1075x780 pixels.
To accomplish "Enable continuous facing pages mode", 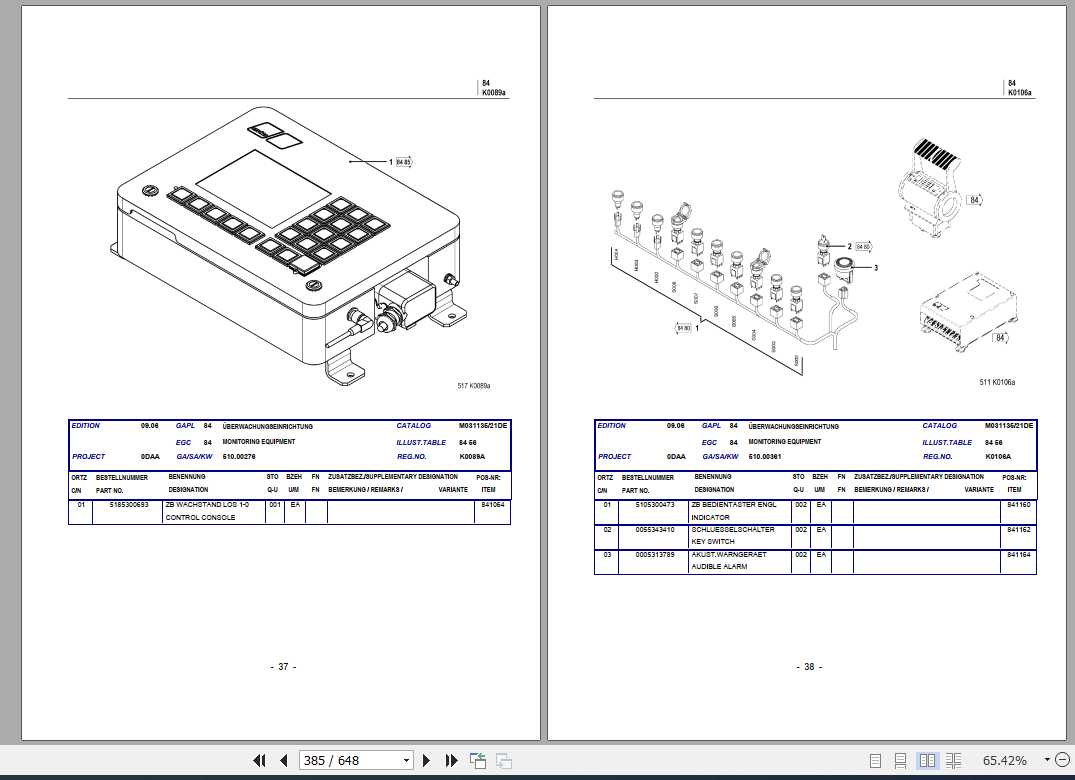I will 953,760.
